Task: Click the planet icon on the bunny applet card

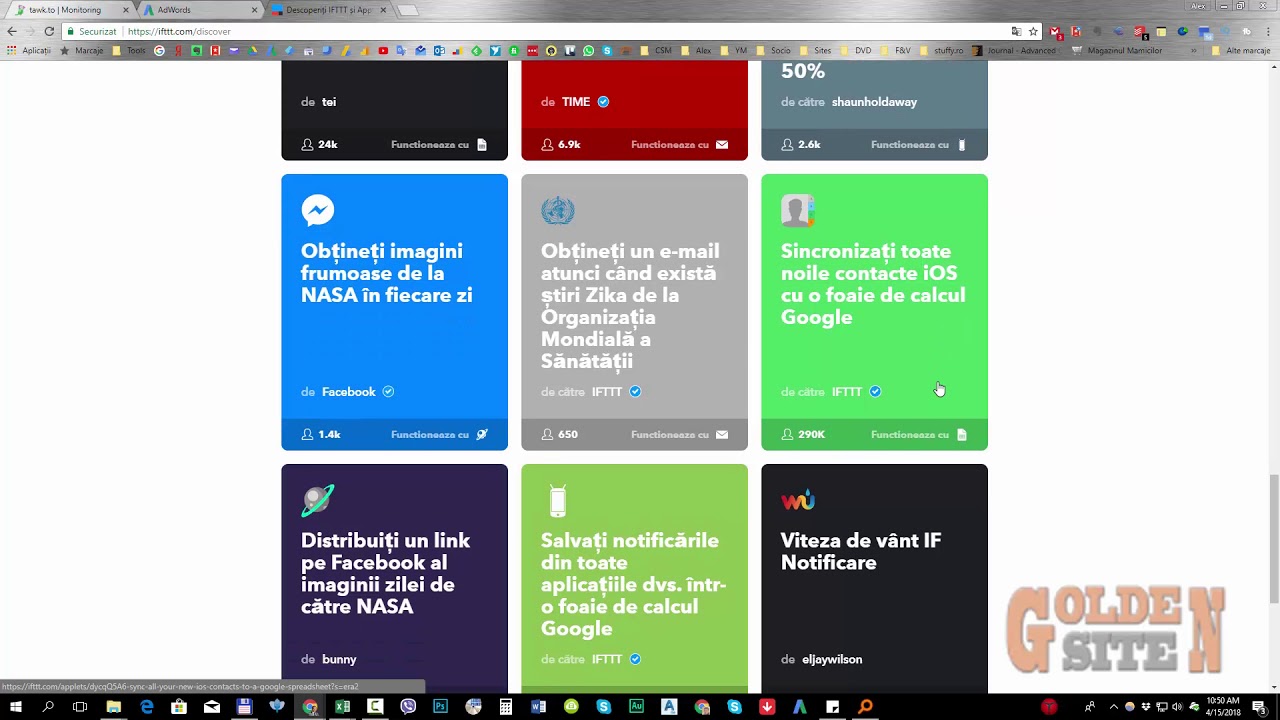Action: point(317,500)
